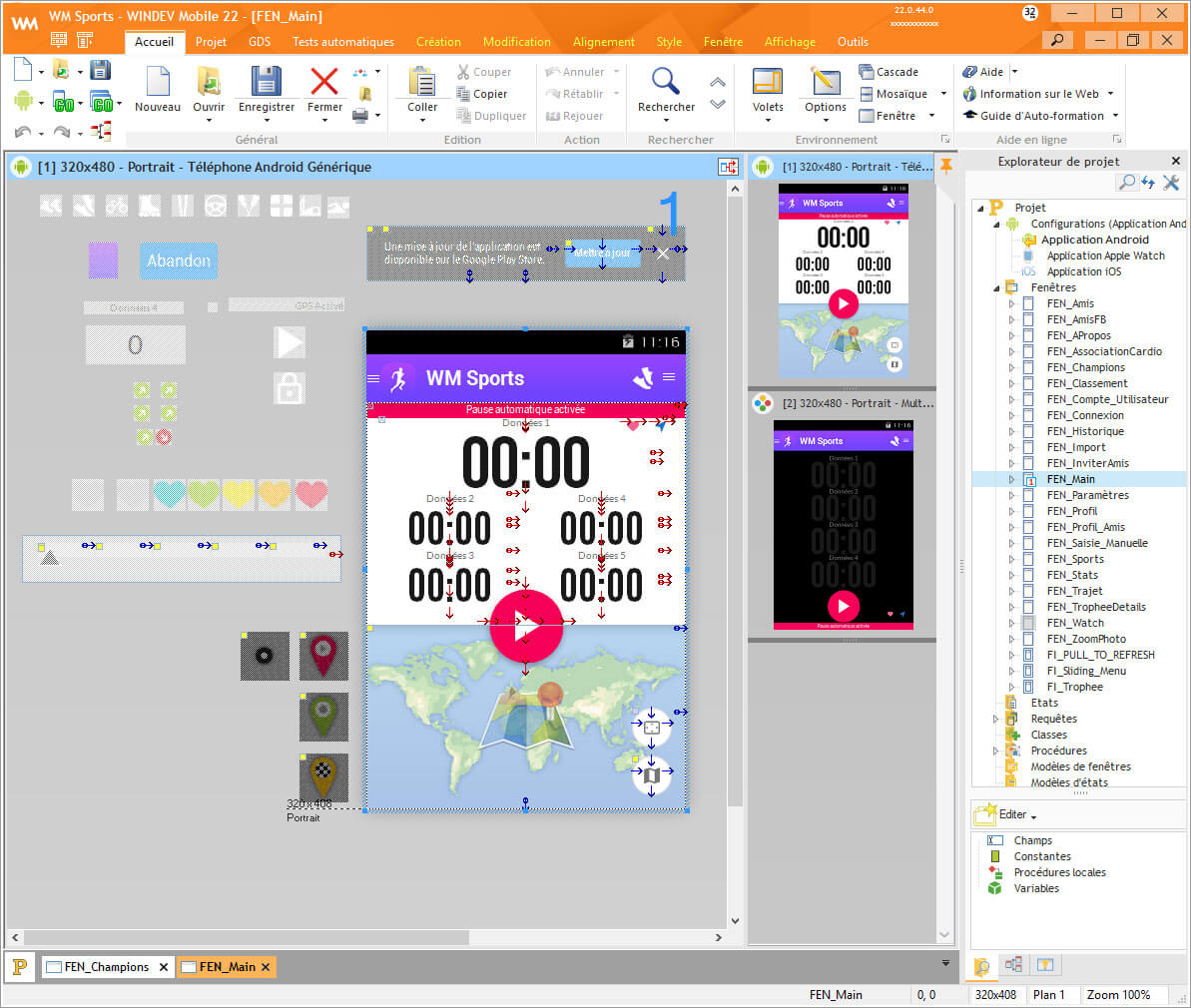Arrange windows with Mosaïque
This screenshot has width=1191, height=1008.
[x=893, y=94]
